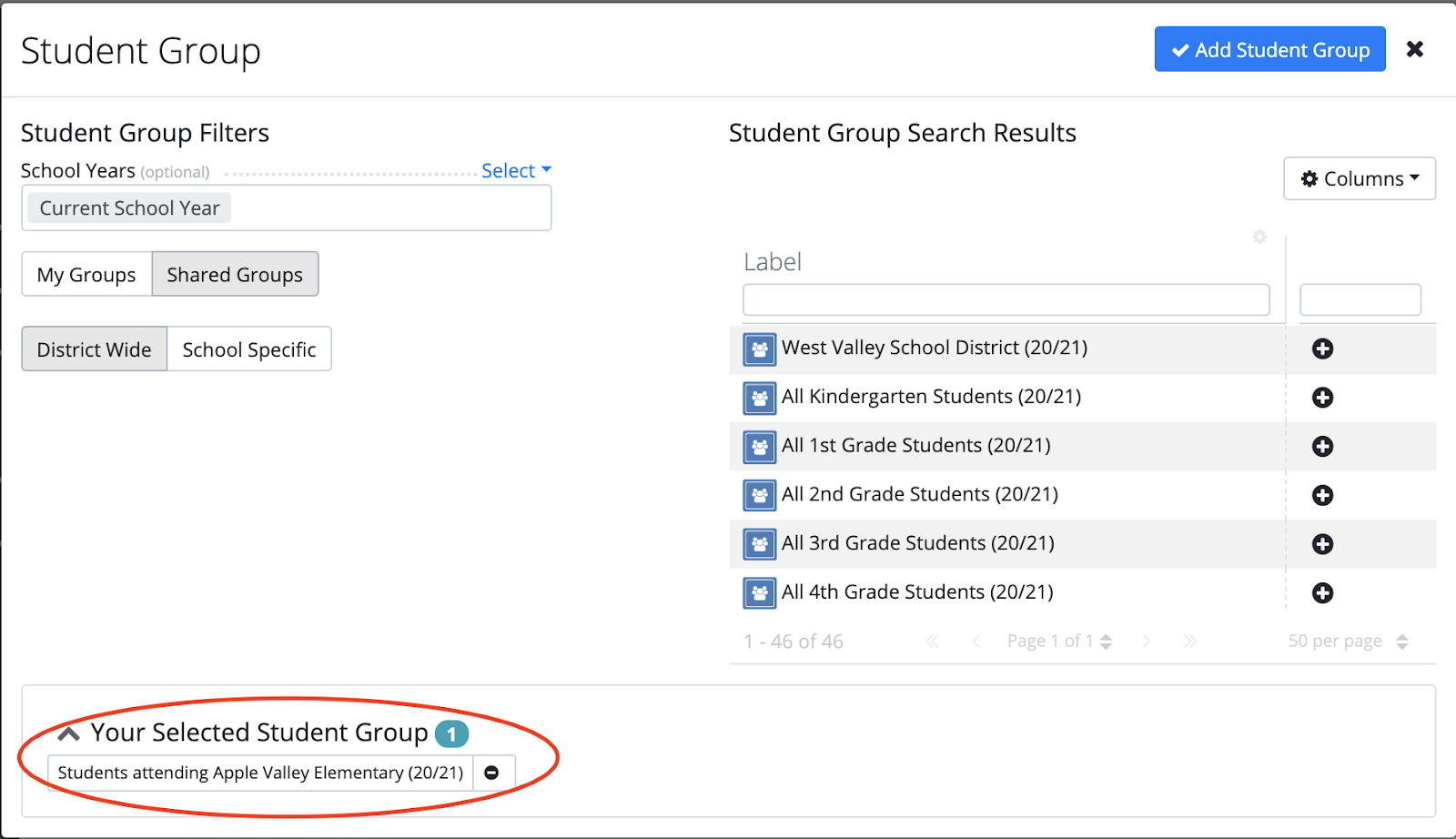Add West Valley School District group with plus icon

tap(1322, 349)
